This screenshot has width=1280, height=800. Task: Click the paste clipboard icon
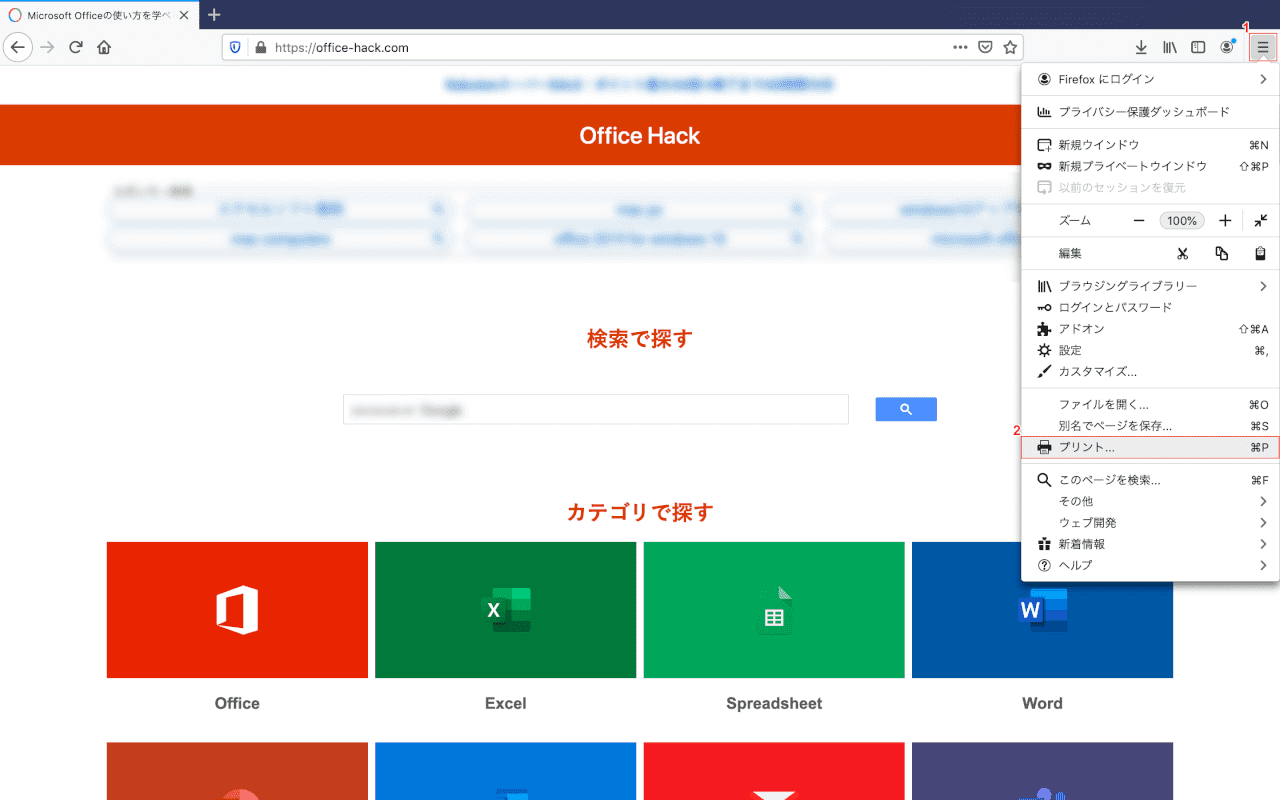coord(1260,253)
